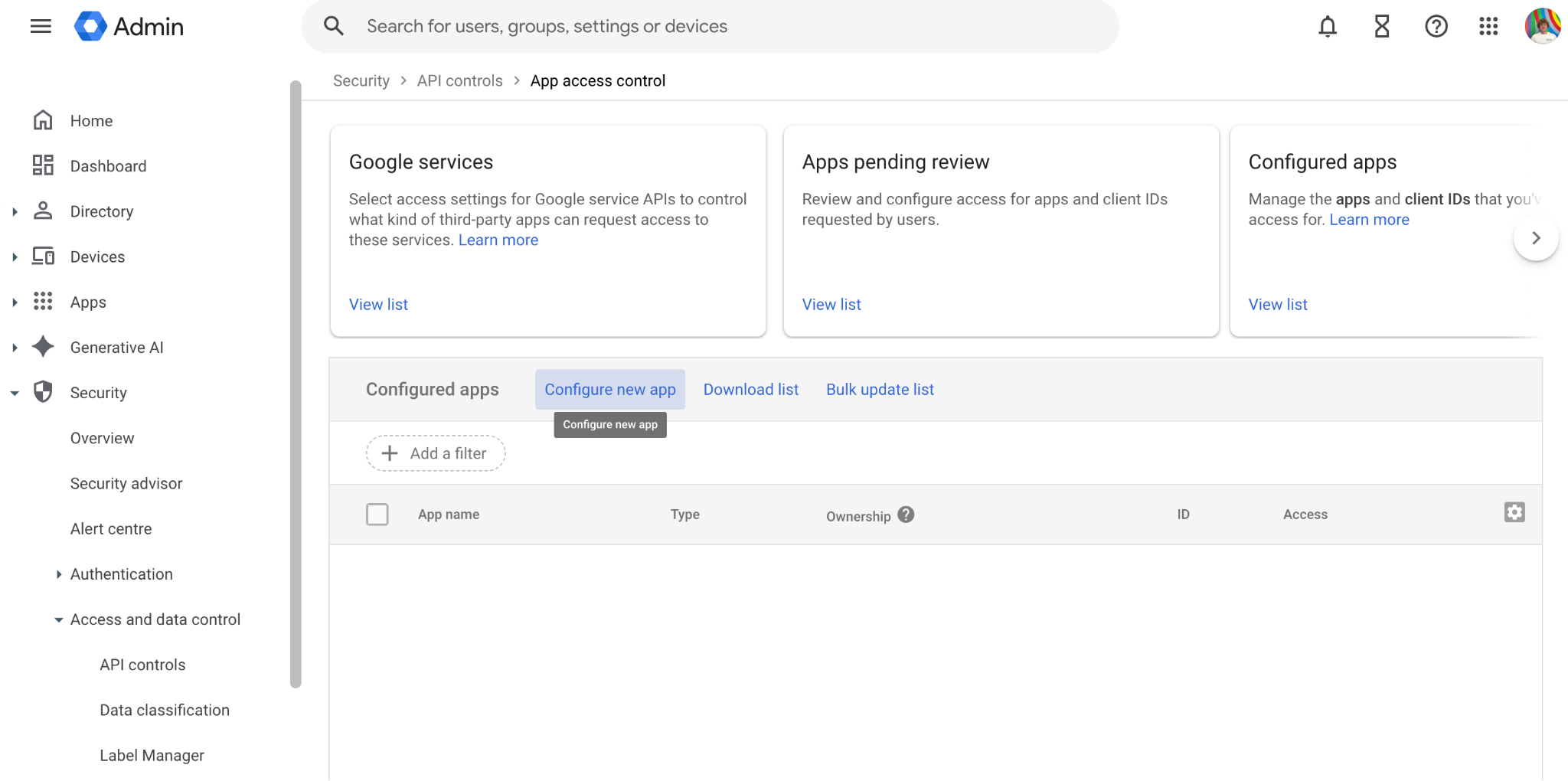Open the main hamburger menu
This screenshot has height=781, width=1568.
[41, 26]
